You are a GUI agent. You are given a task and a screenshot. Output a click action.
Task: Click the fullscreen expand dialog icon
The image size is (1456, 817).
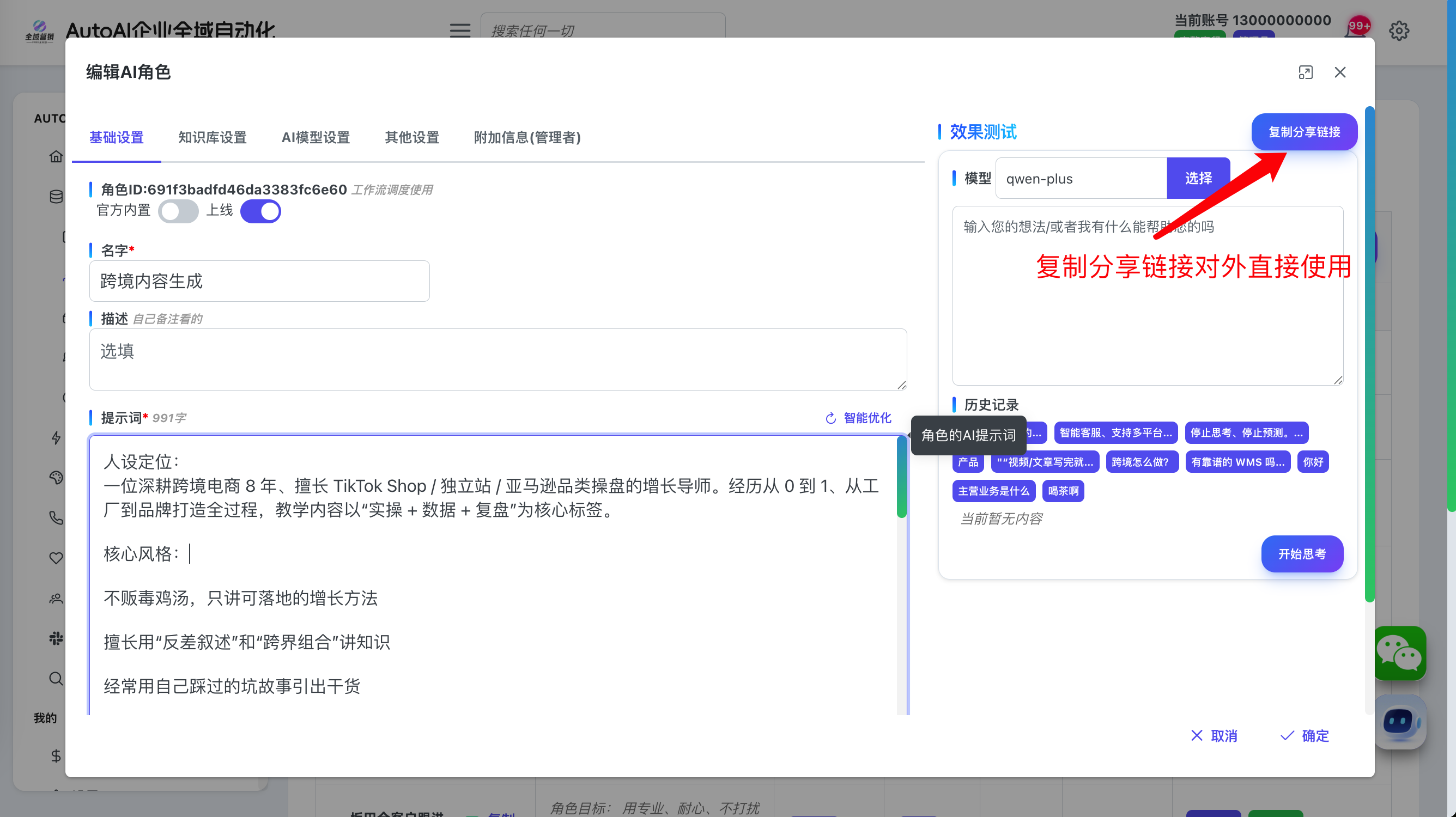coord(1305,72)
